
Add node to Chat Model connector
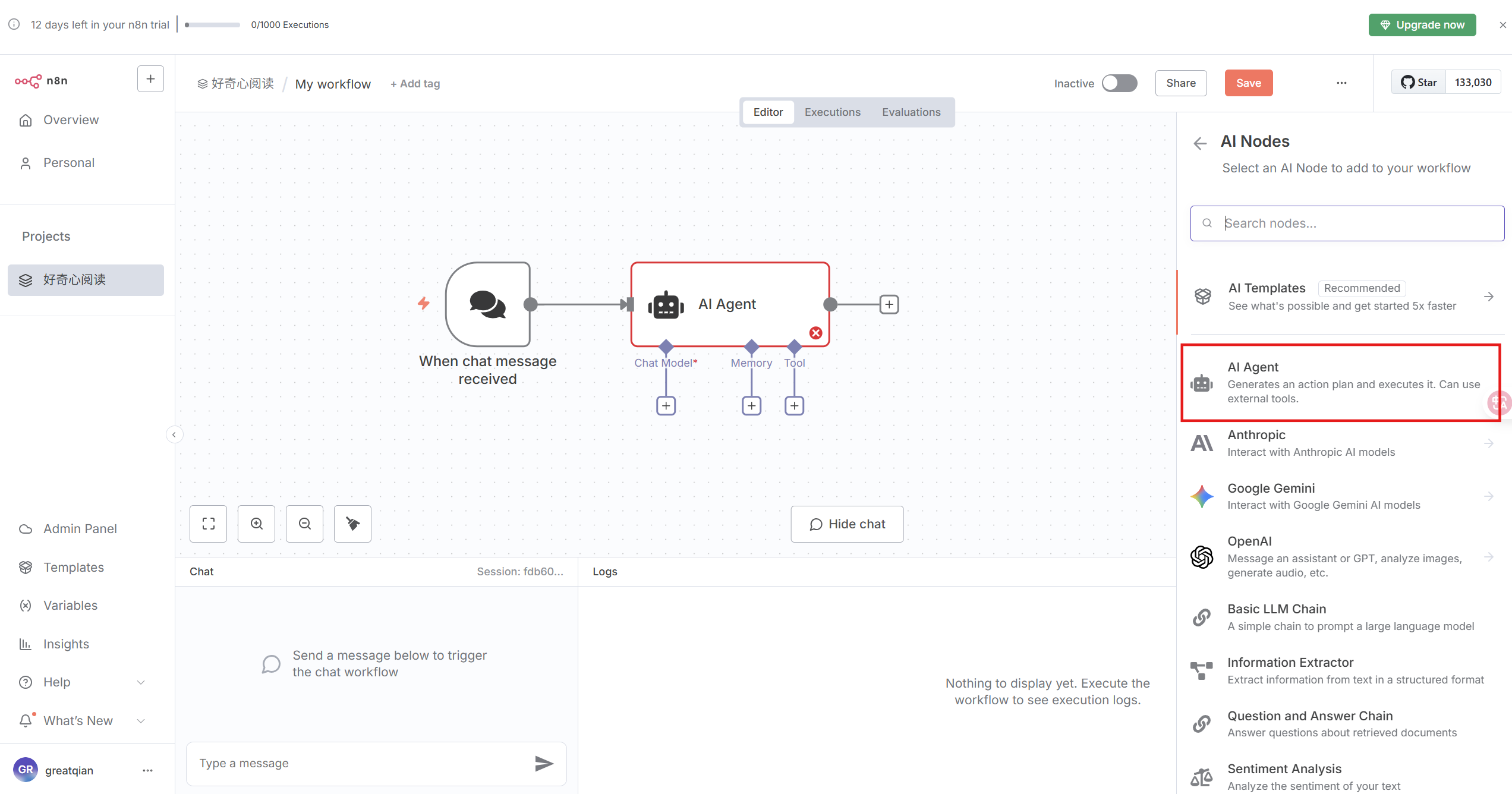(666, 406)
